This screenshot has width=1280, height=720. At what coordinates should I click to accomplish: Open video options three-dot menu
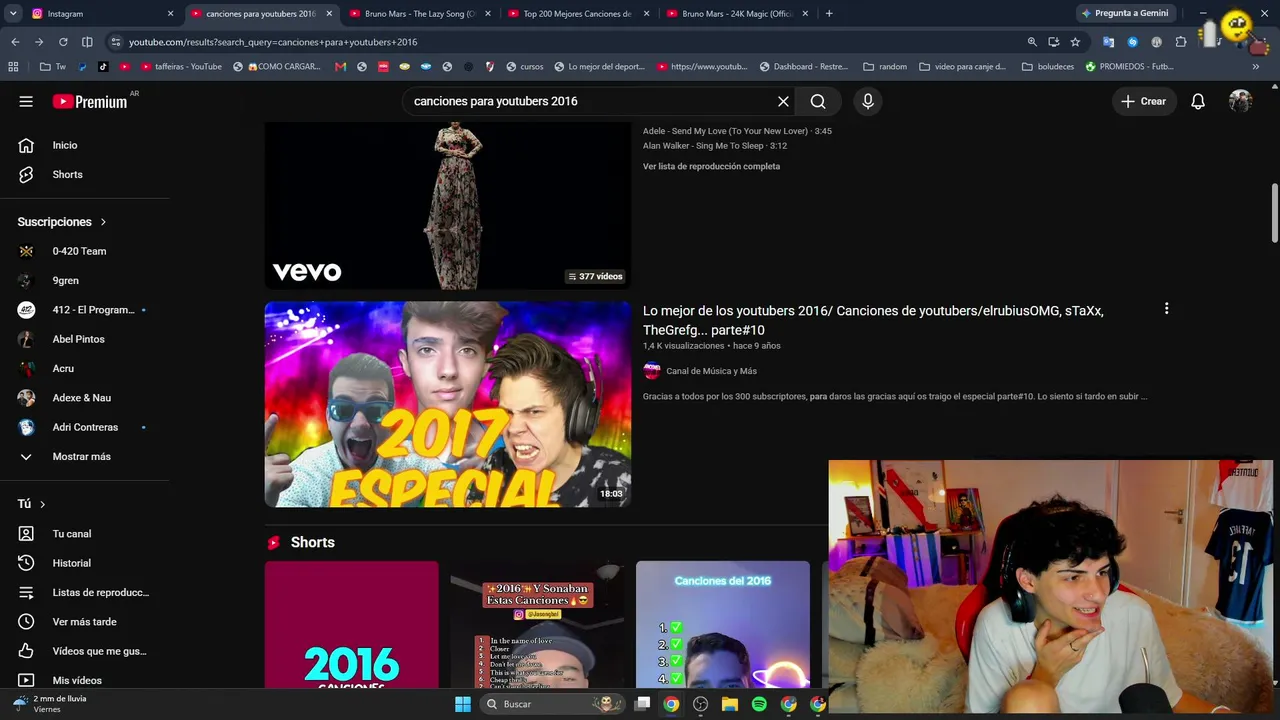tap(1166, 309)
